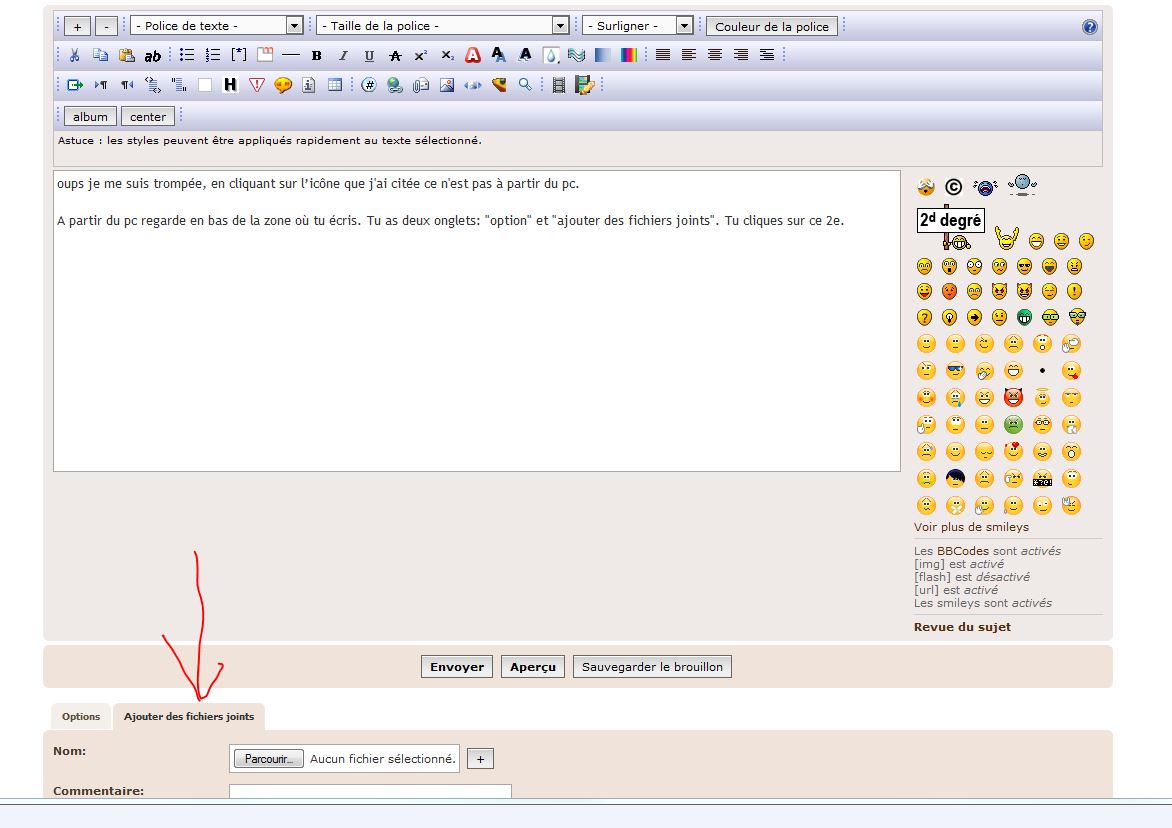This screenshot has width=1172, height=828.
Task: Click the blue gradient fade icon
Action: [602, 55]
